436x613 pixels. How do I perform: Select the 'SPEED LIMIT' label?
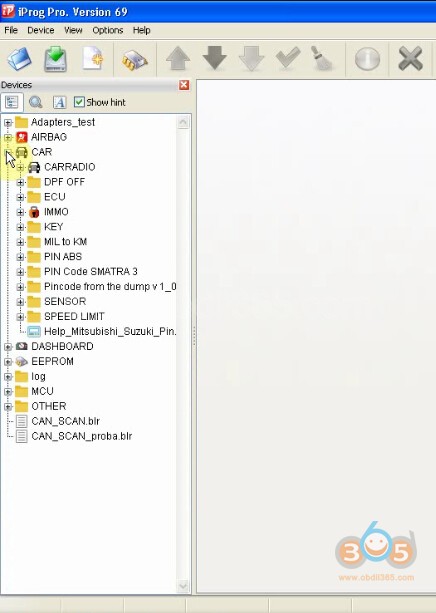click(x=74, y=317)
